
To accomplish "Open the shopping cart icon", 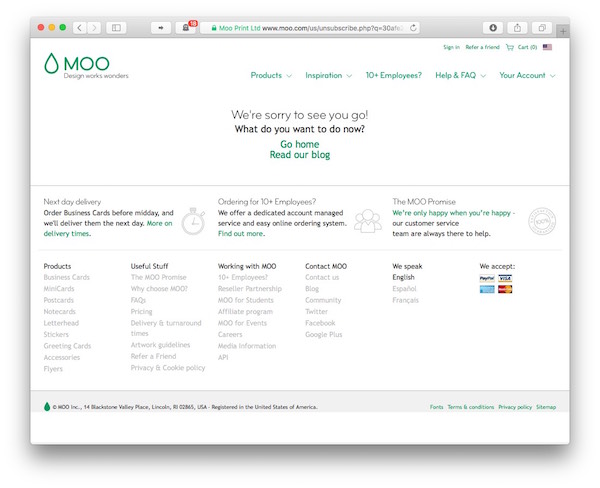I will (510, 47).
